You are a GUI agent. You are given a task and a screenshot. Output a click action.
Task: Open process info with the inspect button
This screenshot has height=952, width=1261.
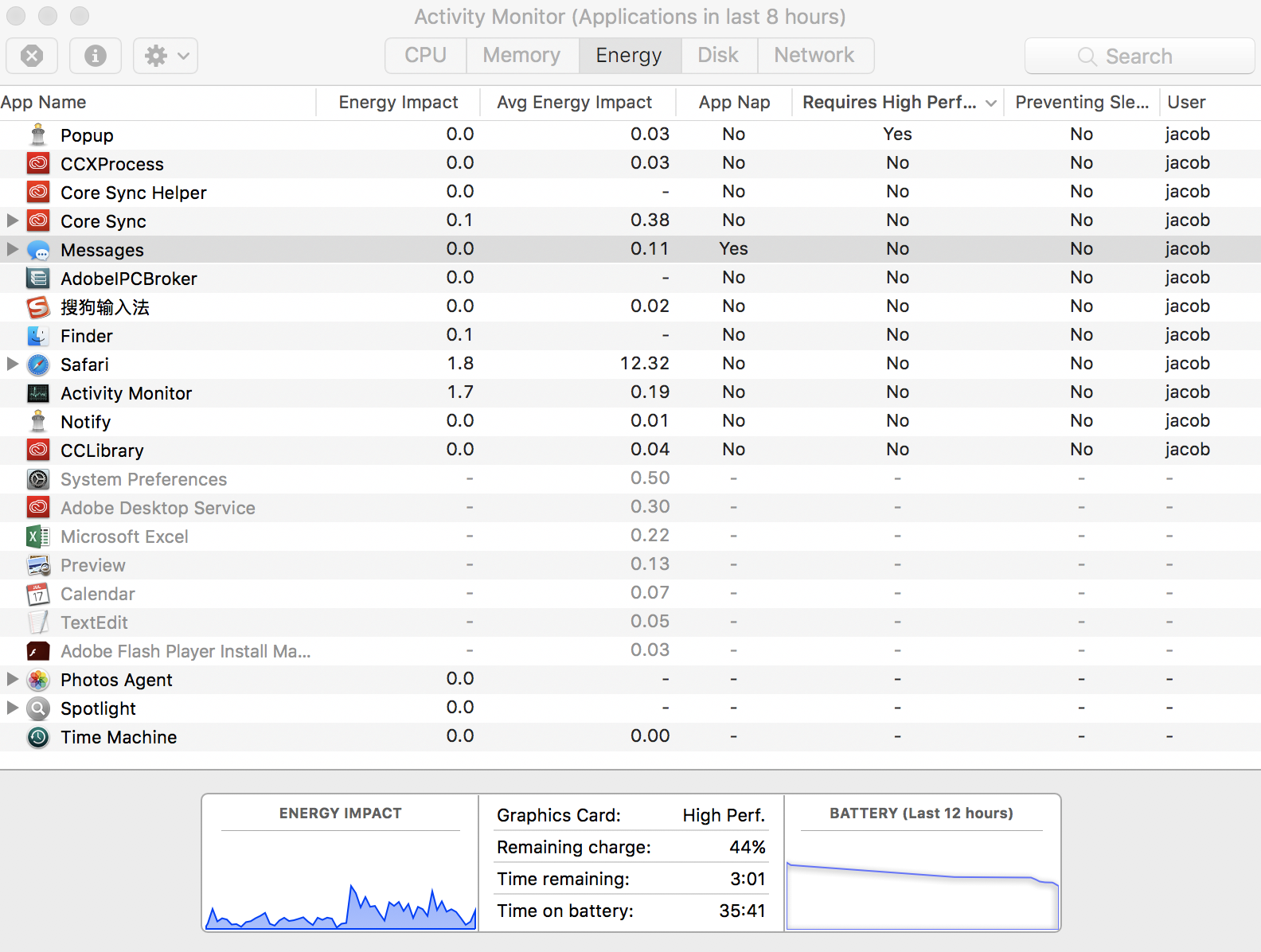[x=96, y=56]
